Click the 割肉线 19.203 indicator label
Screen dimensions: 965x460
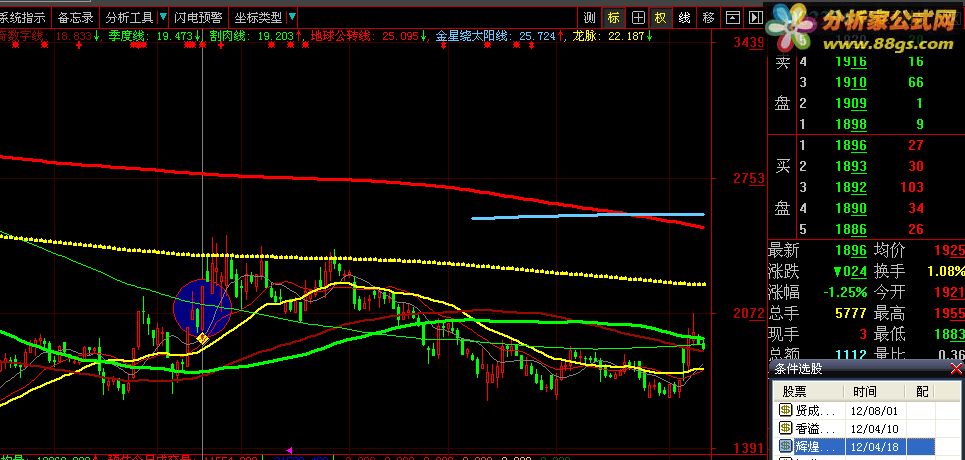click(x=255, y=36)
